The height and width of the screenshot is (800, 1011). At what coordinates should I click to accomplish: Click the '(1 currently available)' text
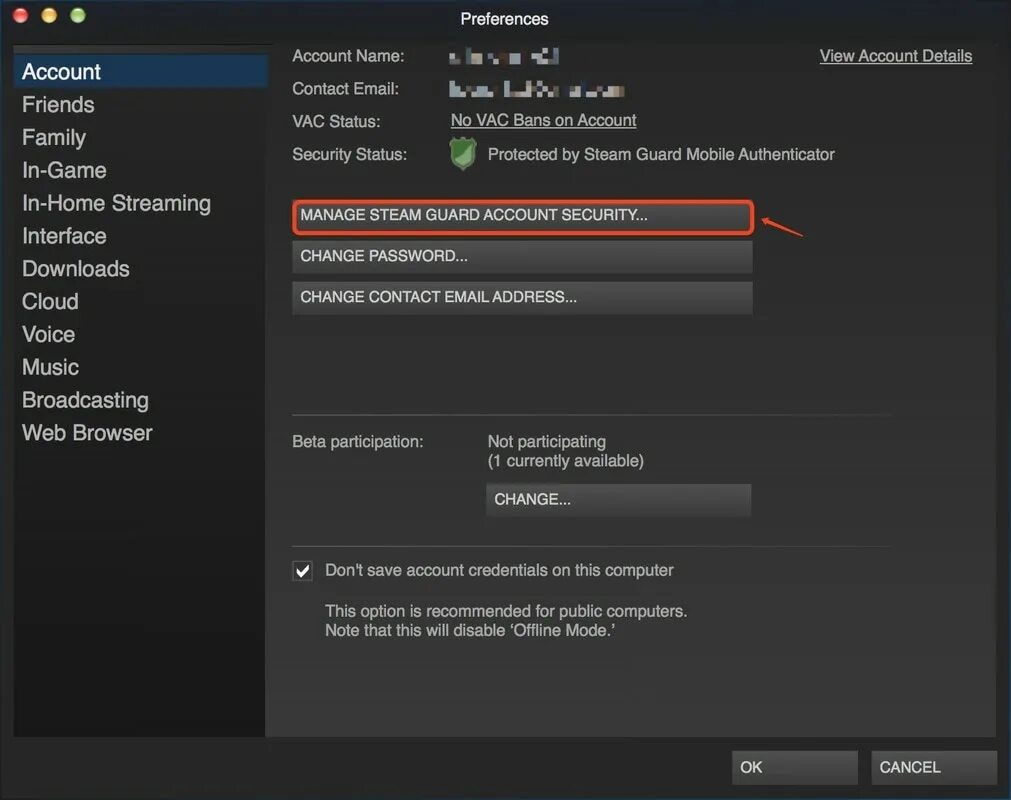point(565,461)
